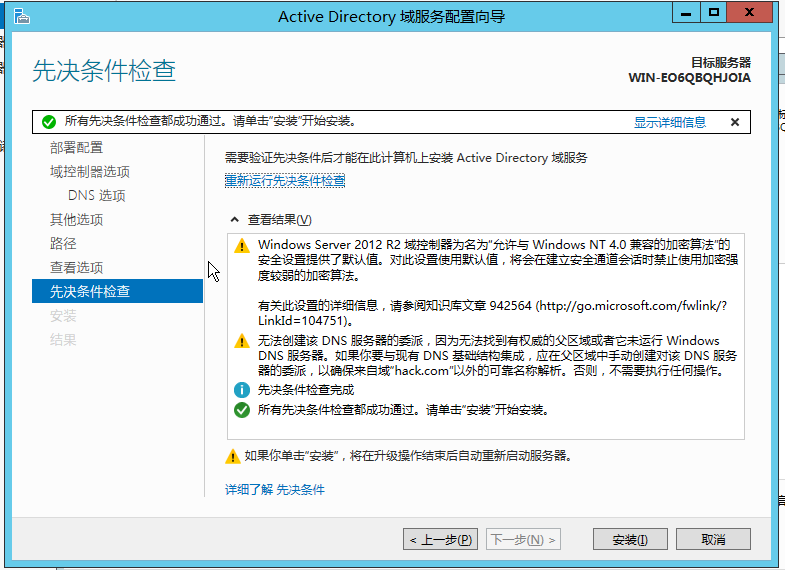Click the hack.com delegation warning text
This screenshot has width=785, height=570.
pyautogui.click(x=498, y=356)
